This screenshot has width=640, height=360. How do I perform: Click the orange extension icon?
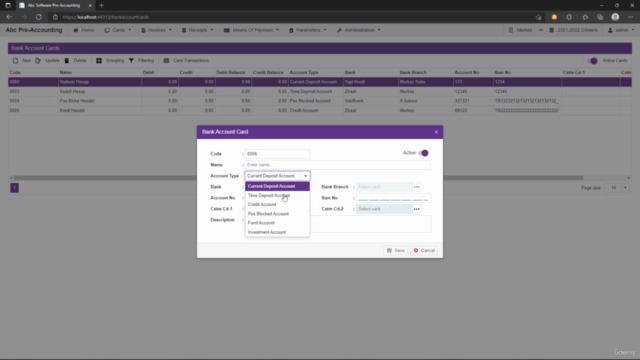coord(554,17)
